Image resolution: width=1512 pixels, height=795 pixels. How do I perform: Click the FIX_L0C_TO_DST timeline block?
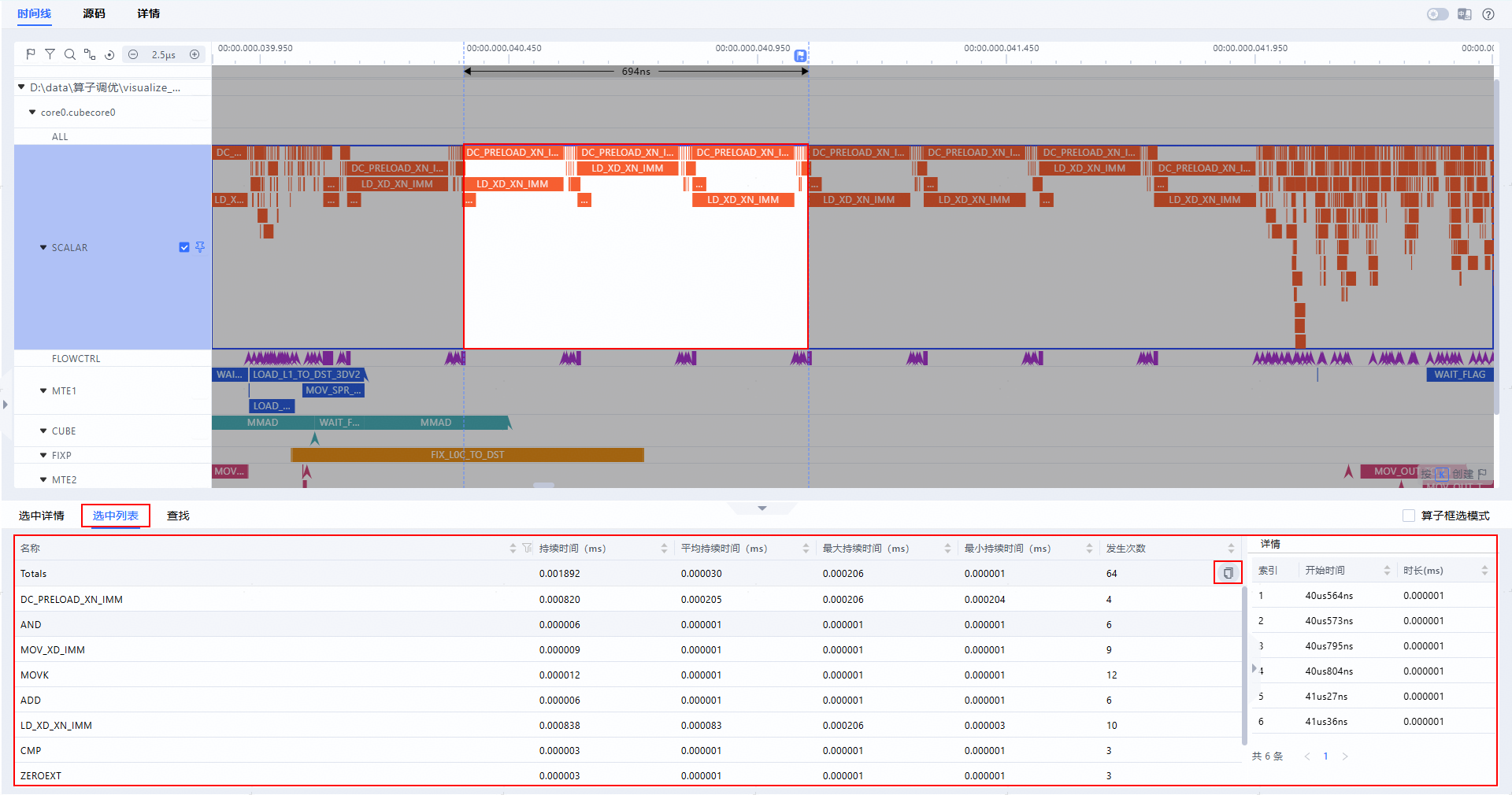coord(468,455)
